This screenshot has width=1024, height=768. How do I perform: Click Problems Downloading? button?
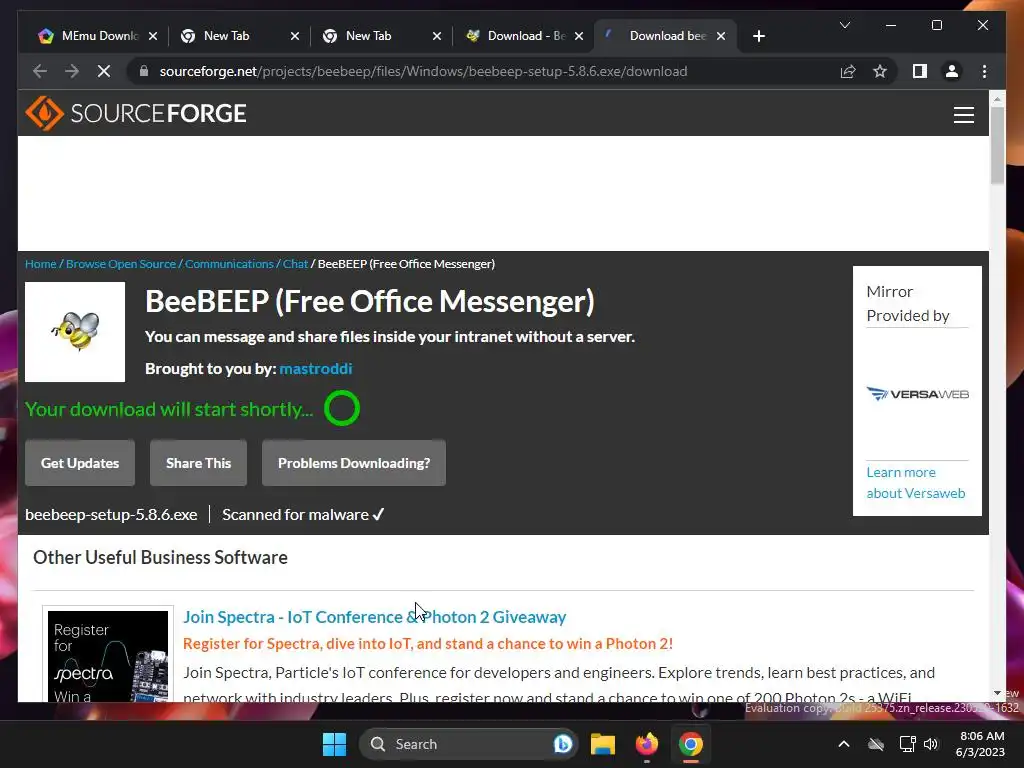pos(354,463)
